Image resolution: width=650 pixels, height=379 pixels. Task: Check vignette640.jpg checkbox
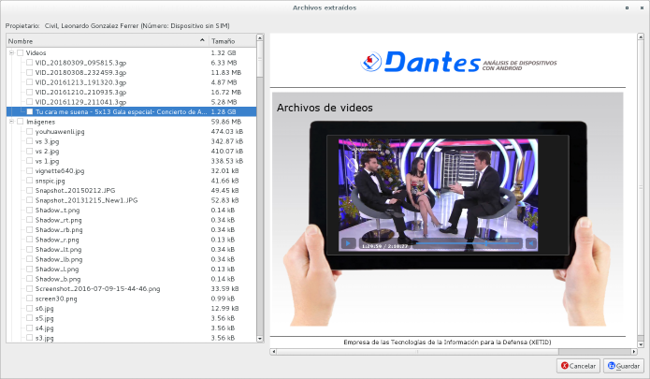[x=29, y=170]
